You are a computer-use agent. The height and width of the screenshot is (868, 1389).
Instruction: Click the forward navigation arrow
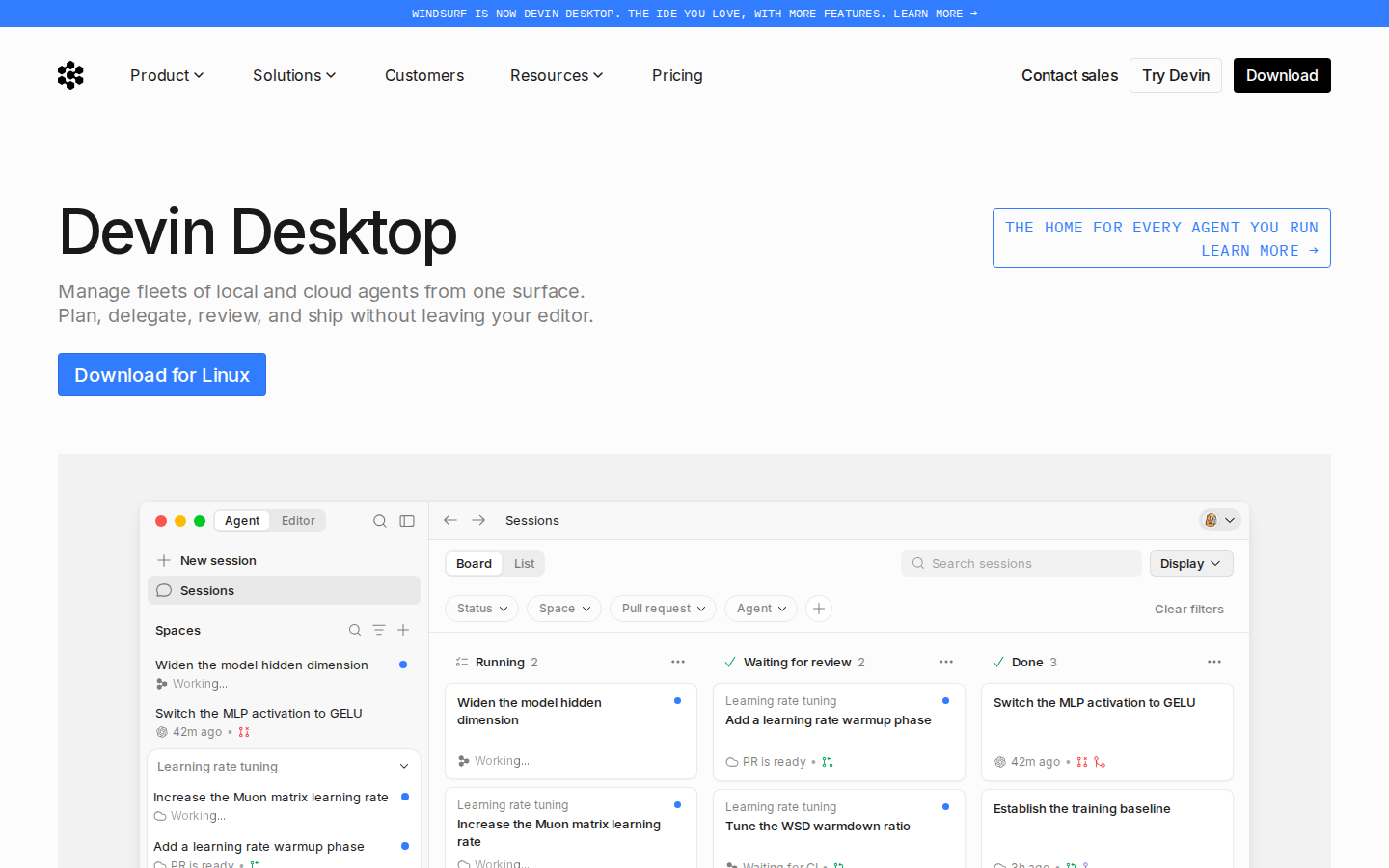click(x=478, y=520)
